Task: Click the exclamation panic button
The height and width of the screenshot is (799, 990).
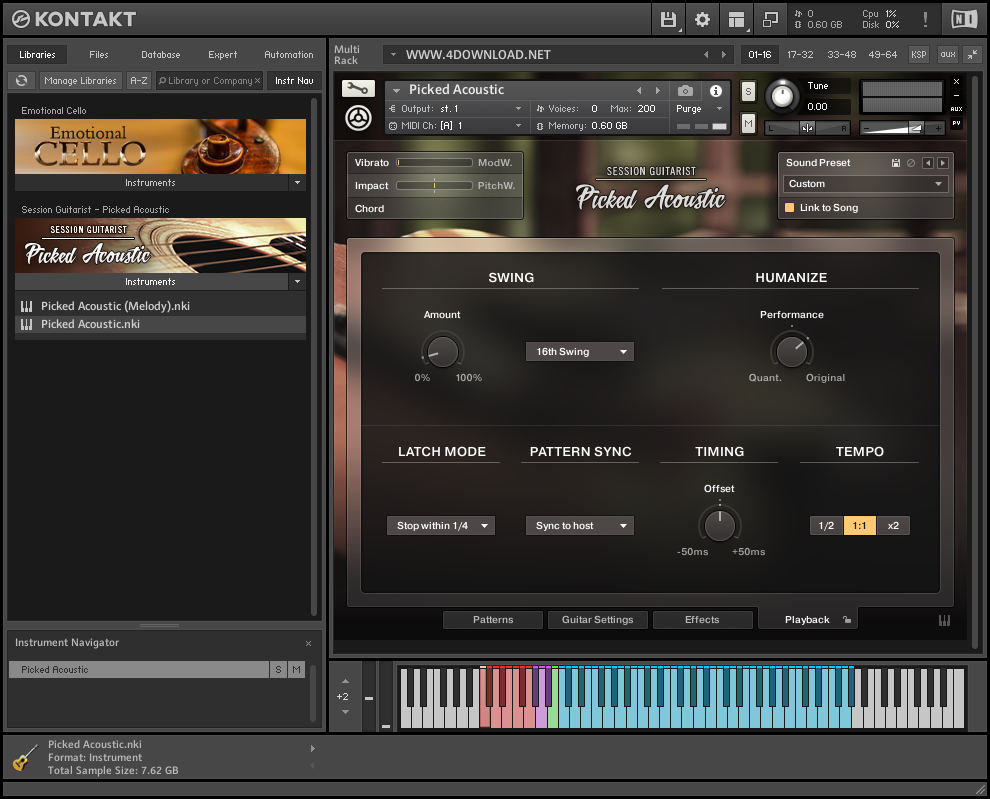Action: point(926,20)
